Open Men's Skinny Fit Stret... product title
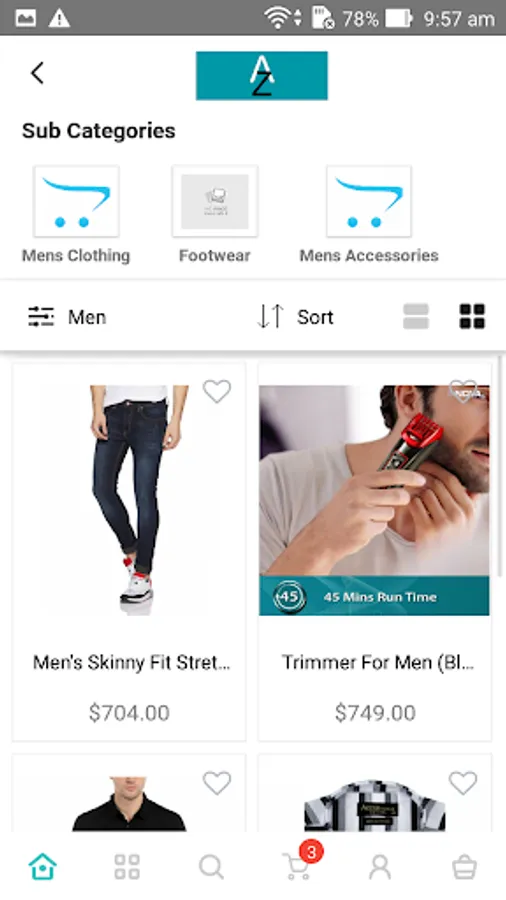The height and width of the screenshot is (900, 506). (131, 662)
